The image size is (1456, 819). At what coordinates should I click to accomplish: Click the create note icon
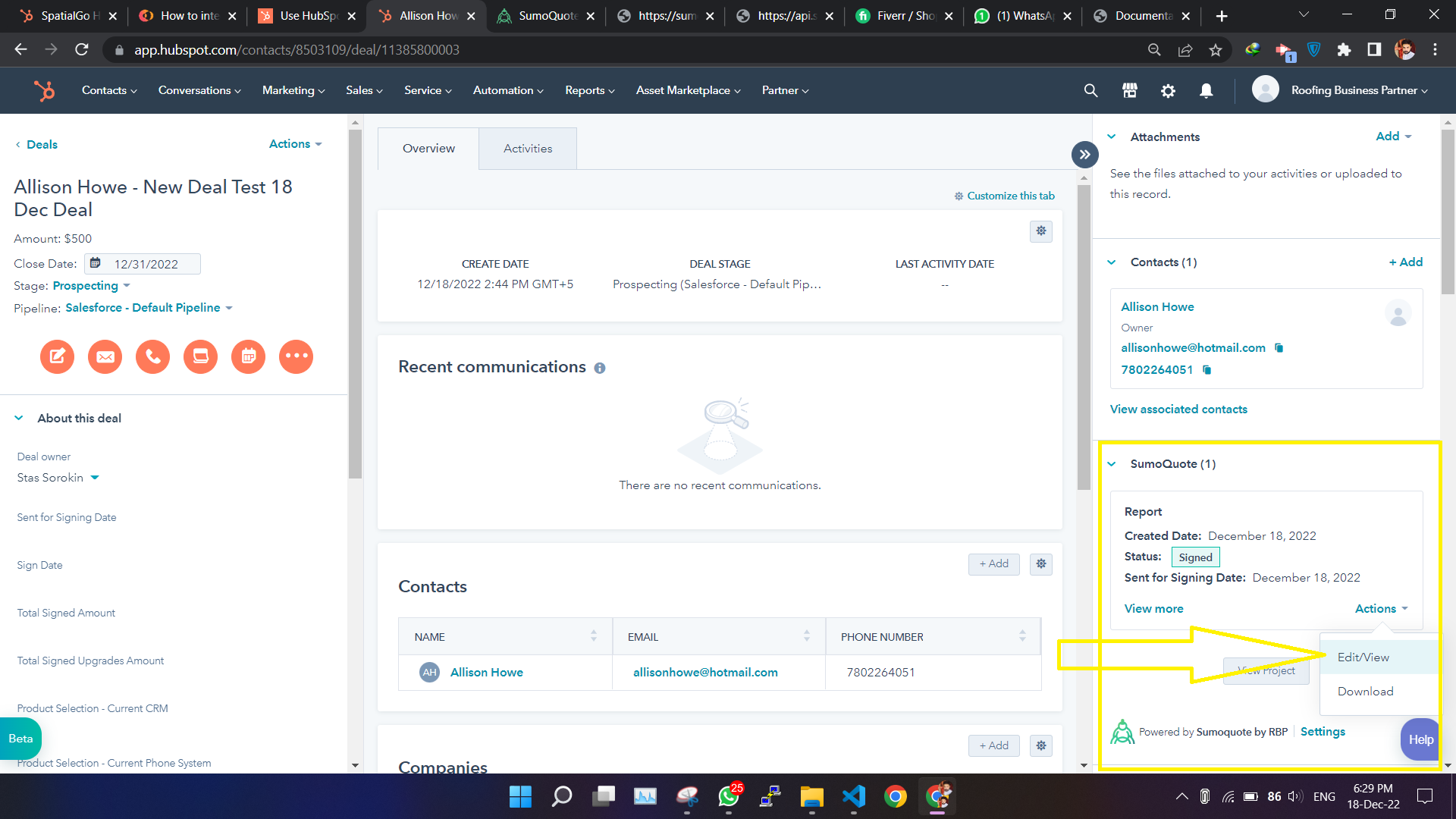point(58,356)
